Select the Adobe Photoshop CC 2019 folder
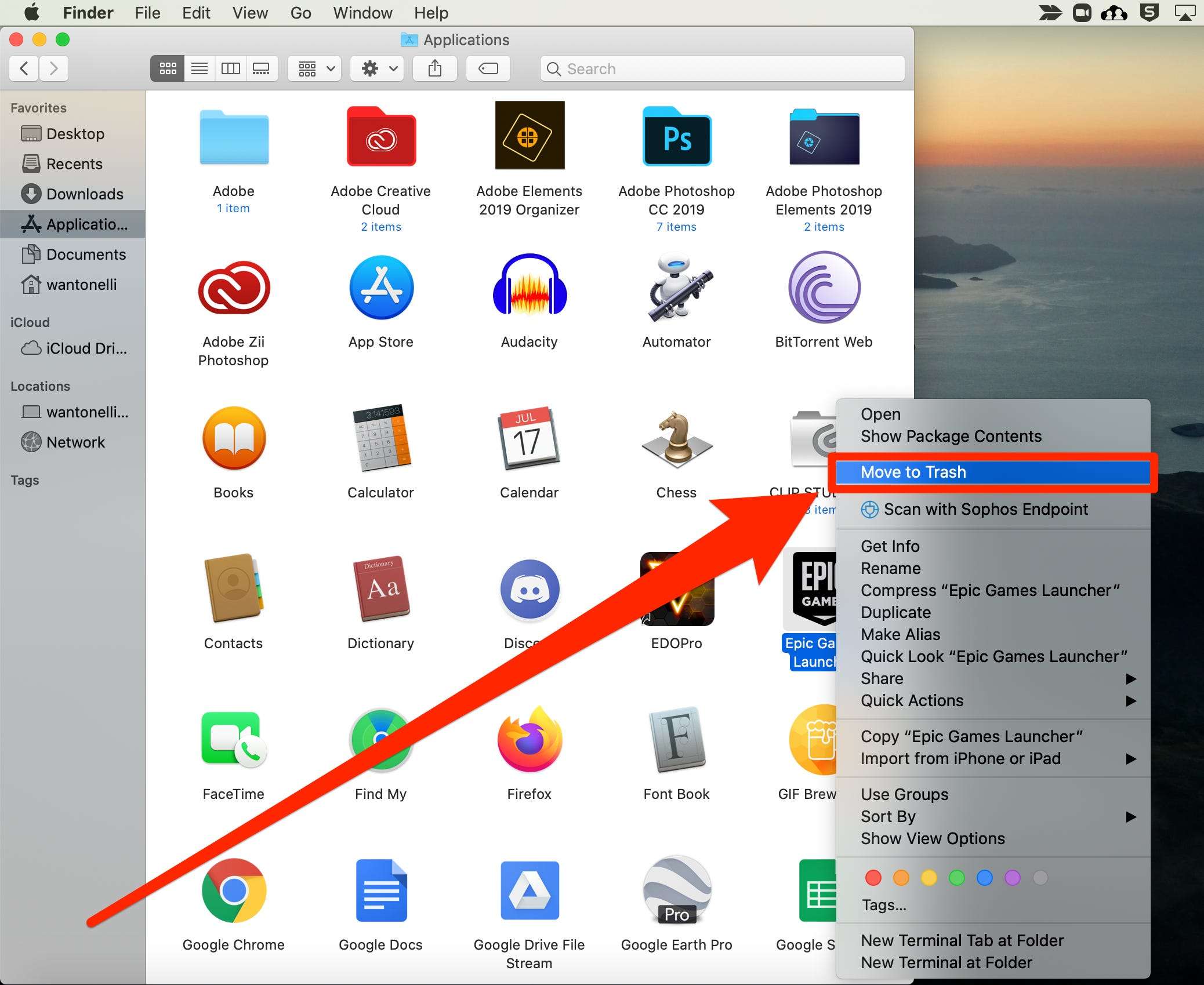 click(x=677, y=136)
